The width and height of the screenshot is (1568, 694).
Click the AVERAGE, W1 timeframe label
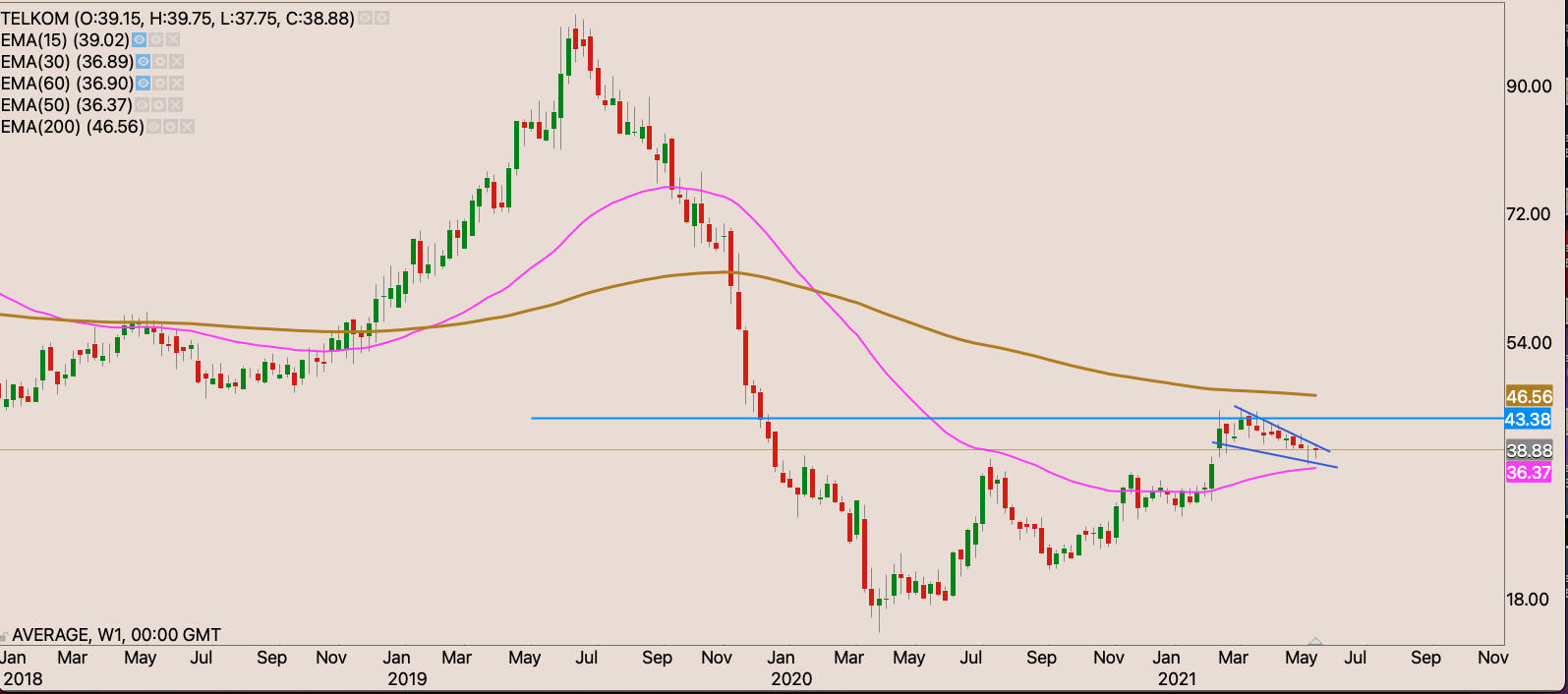coord(116,635)
